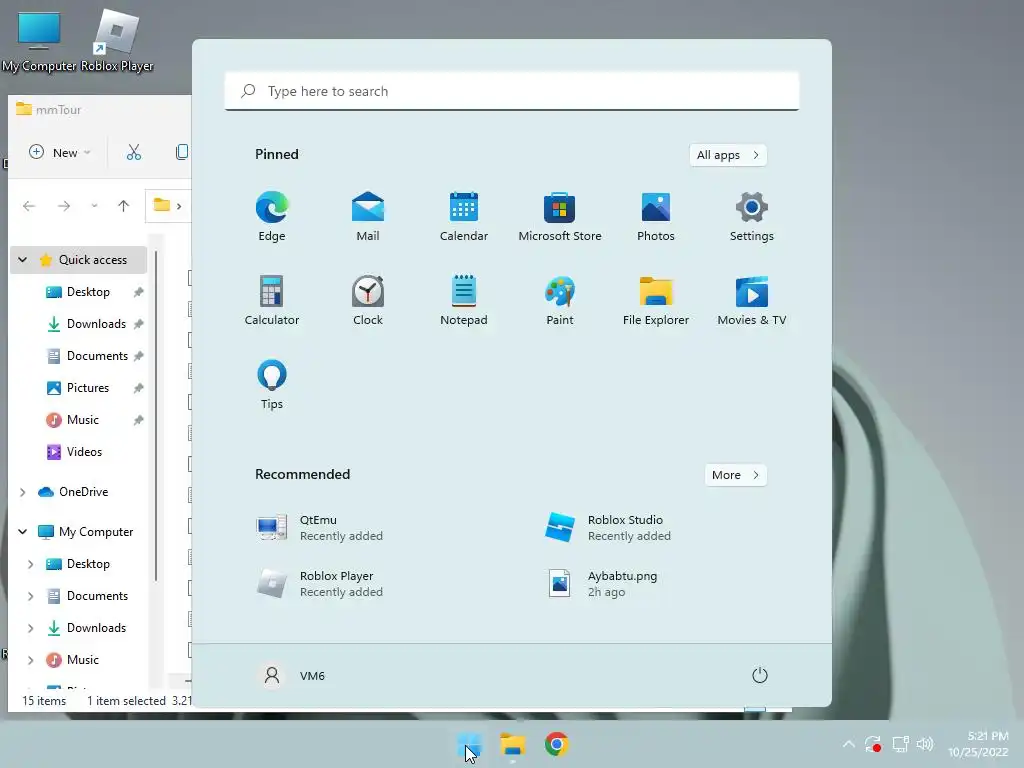This screenshot has height=768, width=1024.
Task: Open Notepad from pinned apps
Action: pos(464,300)
